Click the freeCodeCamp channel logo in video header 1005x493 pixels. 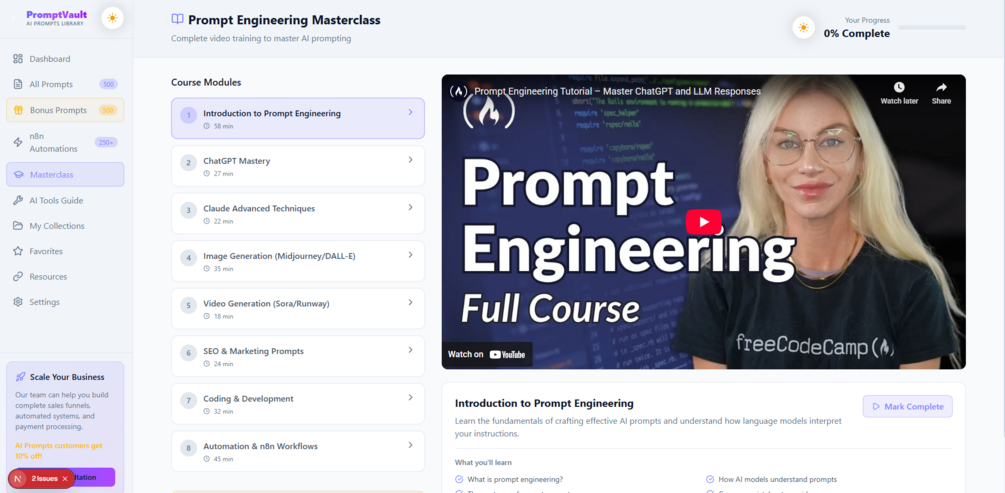(458, 91)
